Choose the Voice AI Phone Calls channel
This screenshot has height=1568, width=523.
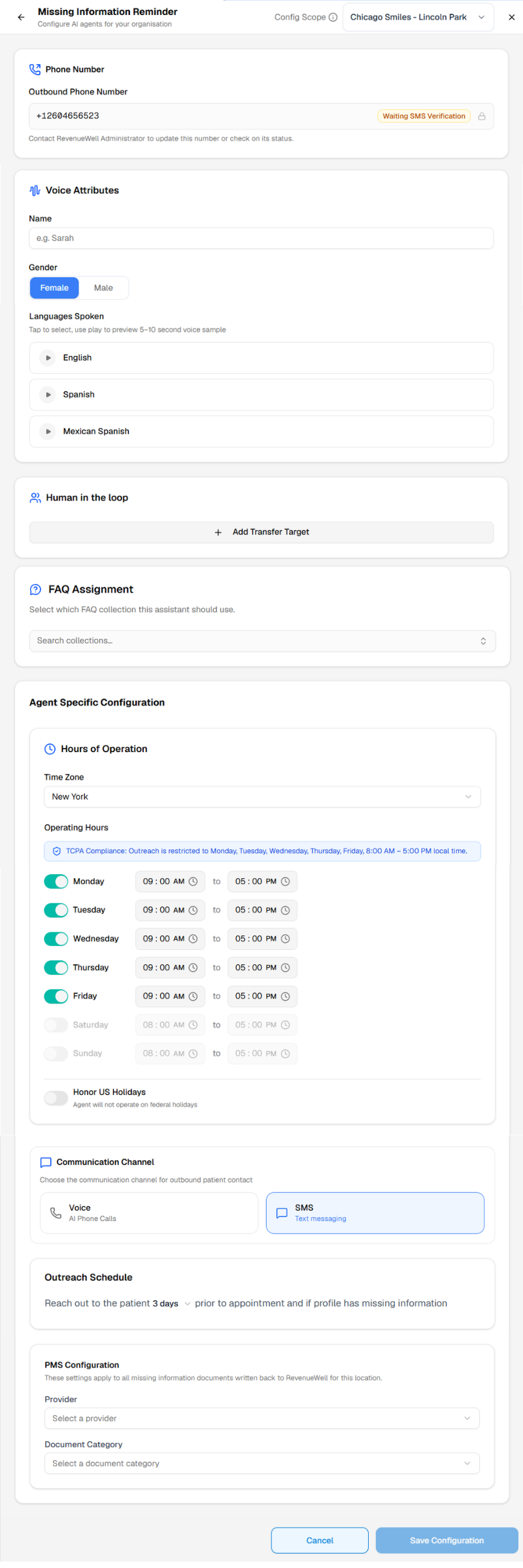point(149,1213)
